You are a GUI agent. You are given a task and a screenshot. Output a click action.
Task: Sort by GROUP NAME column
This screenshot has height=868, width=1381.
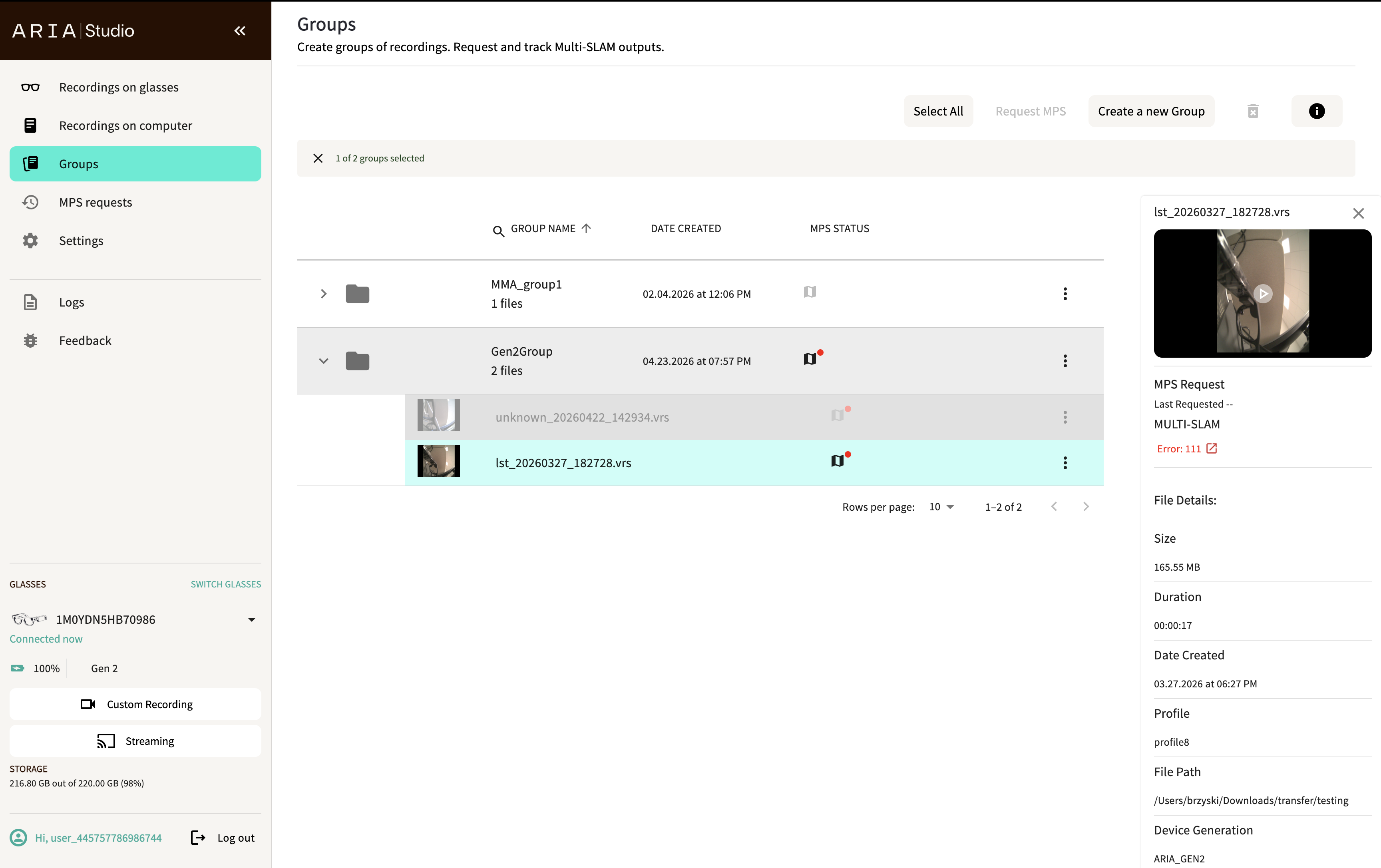pyautogui.click(x=543, y=228)
